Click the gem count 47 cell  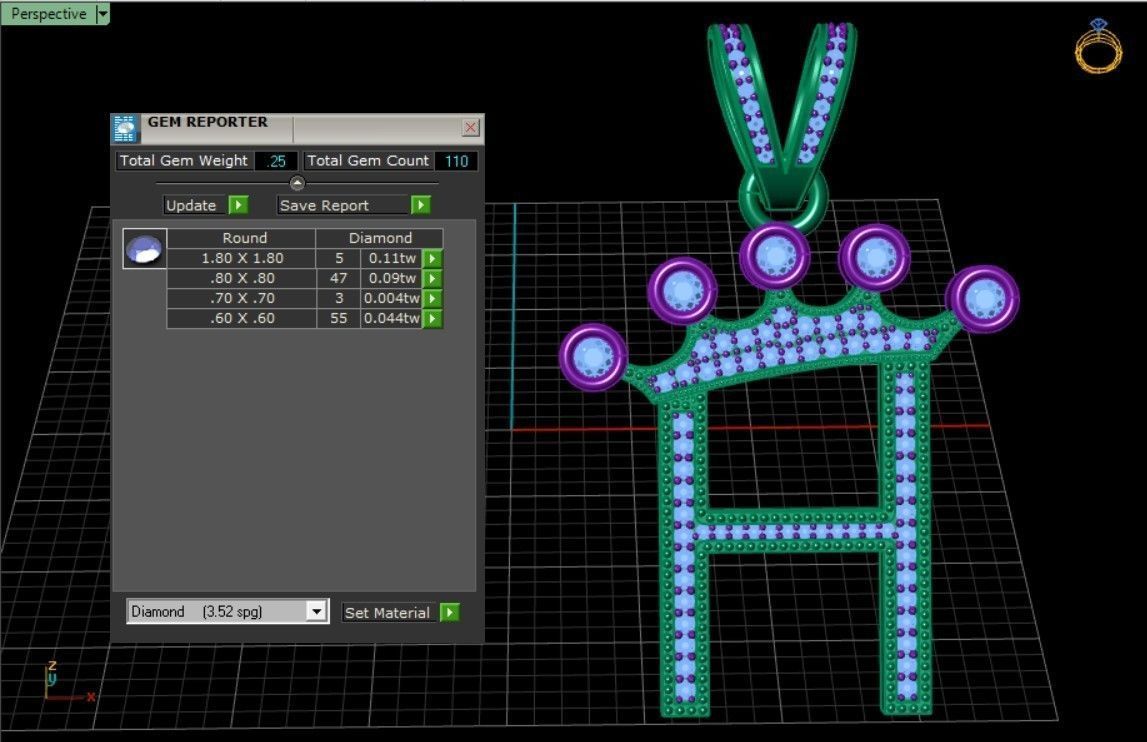pos(338,278)
